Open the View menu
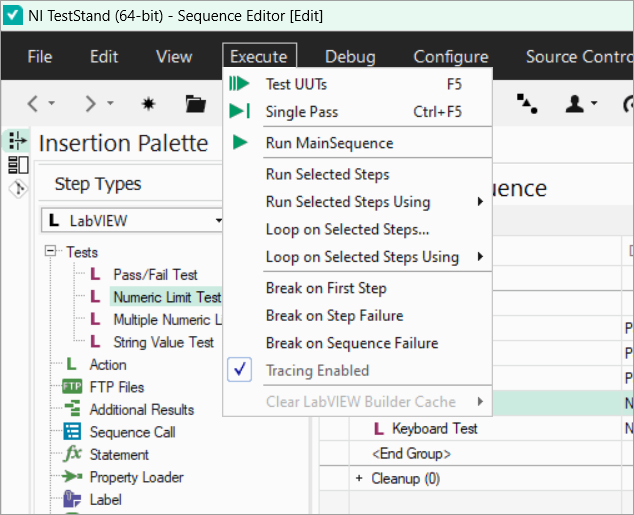This screenshot has height=515, width=634. [174, 57]
